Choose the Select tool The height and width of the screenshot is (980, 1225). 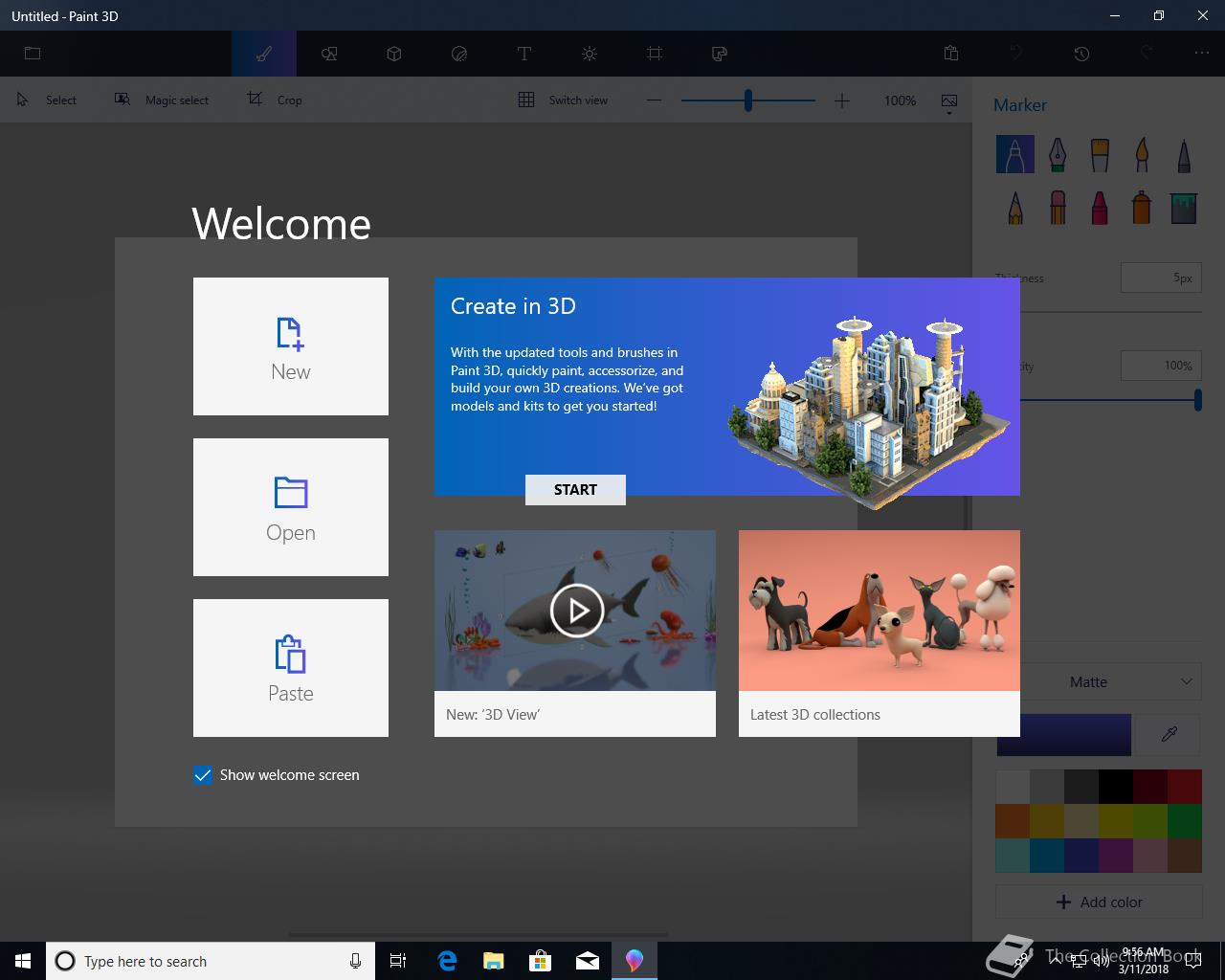(x=47, y=100)
